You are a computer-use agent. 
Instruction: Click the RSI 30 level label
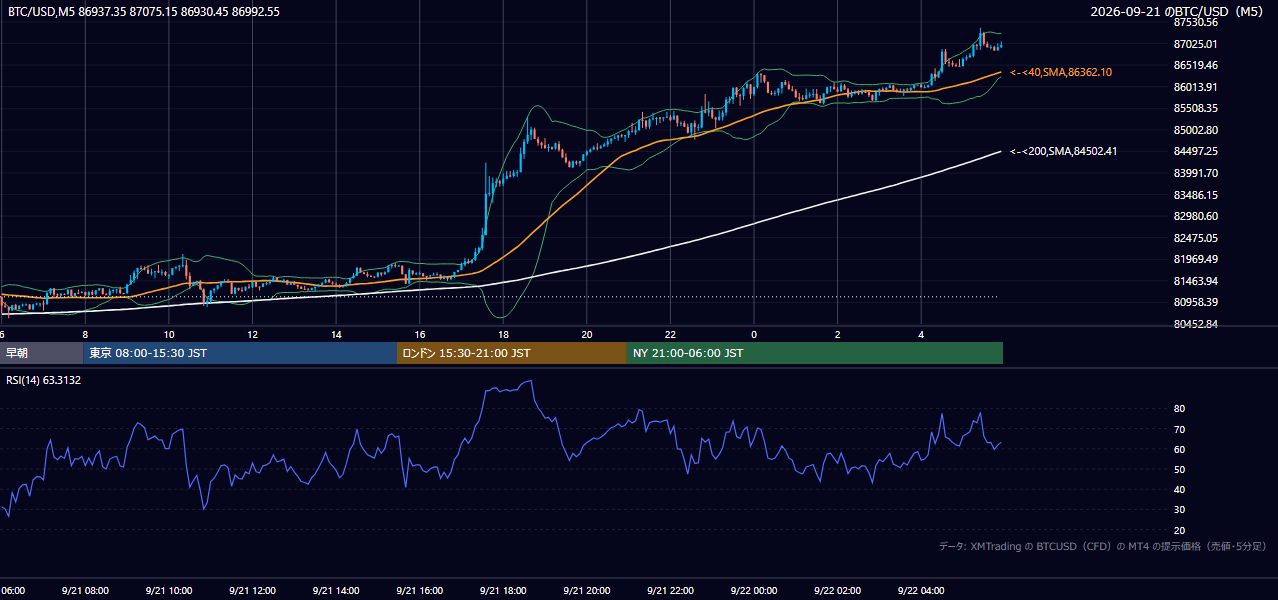pos(1179,510)
